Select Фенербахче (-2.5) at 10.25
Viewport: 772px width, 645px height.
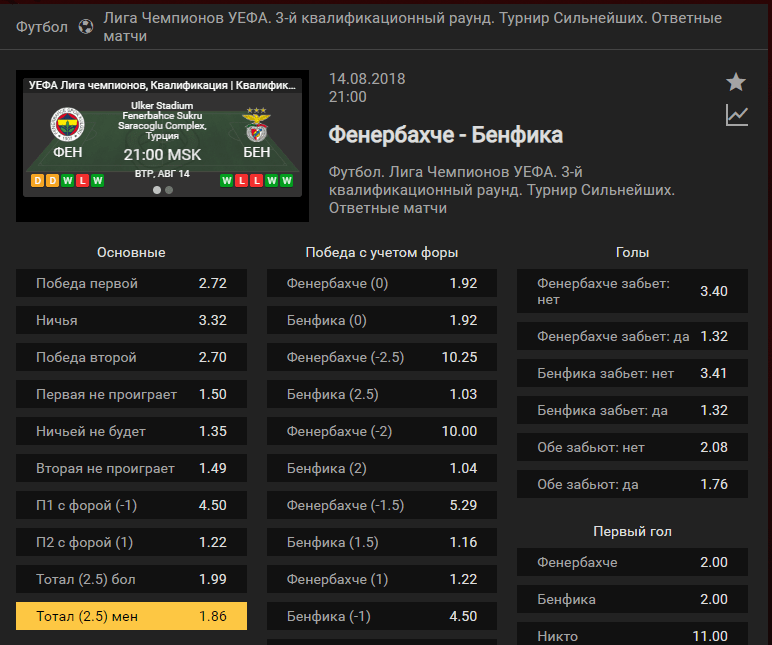point(382,357)
